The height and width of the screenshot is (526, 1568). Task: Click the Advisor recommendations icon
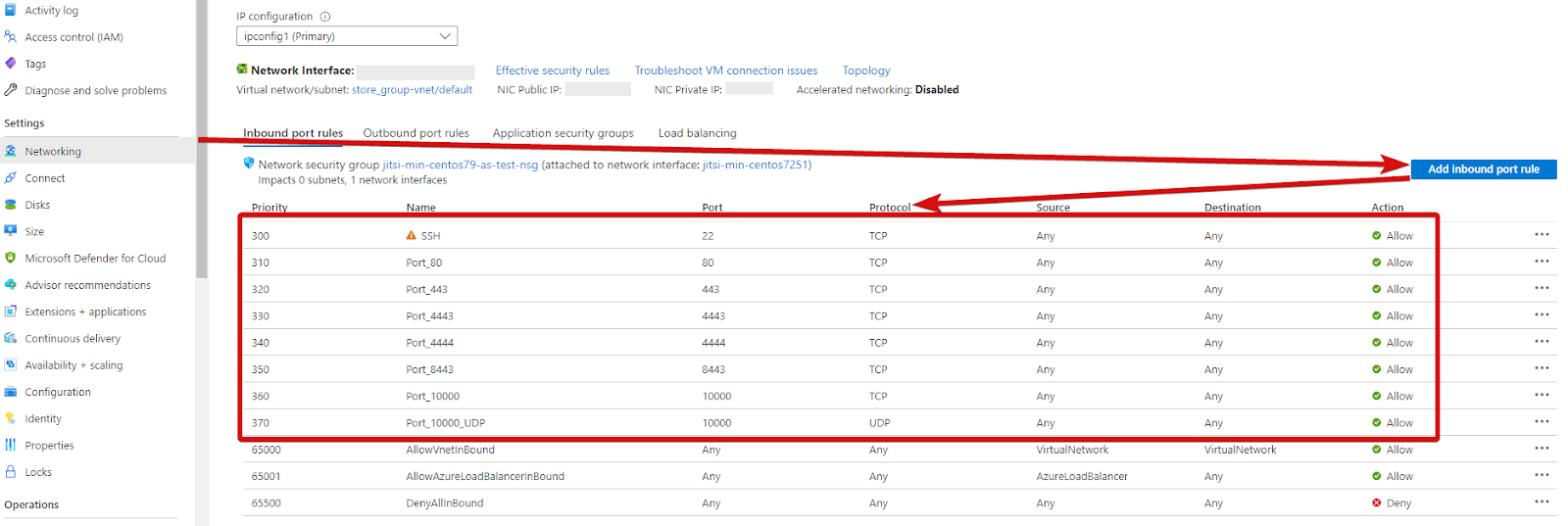[11, 284]
